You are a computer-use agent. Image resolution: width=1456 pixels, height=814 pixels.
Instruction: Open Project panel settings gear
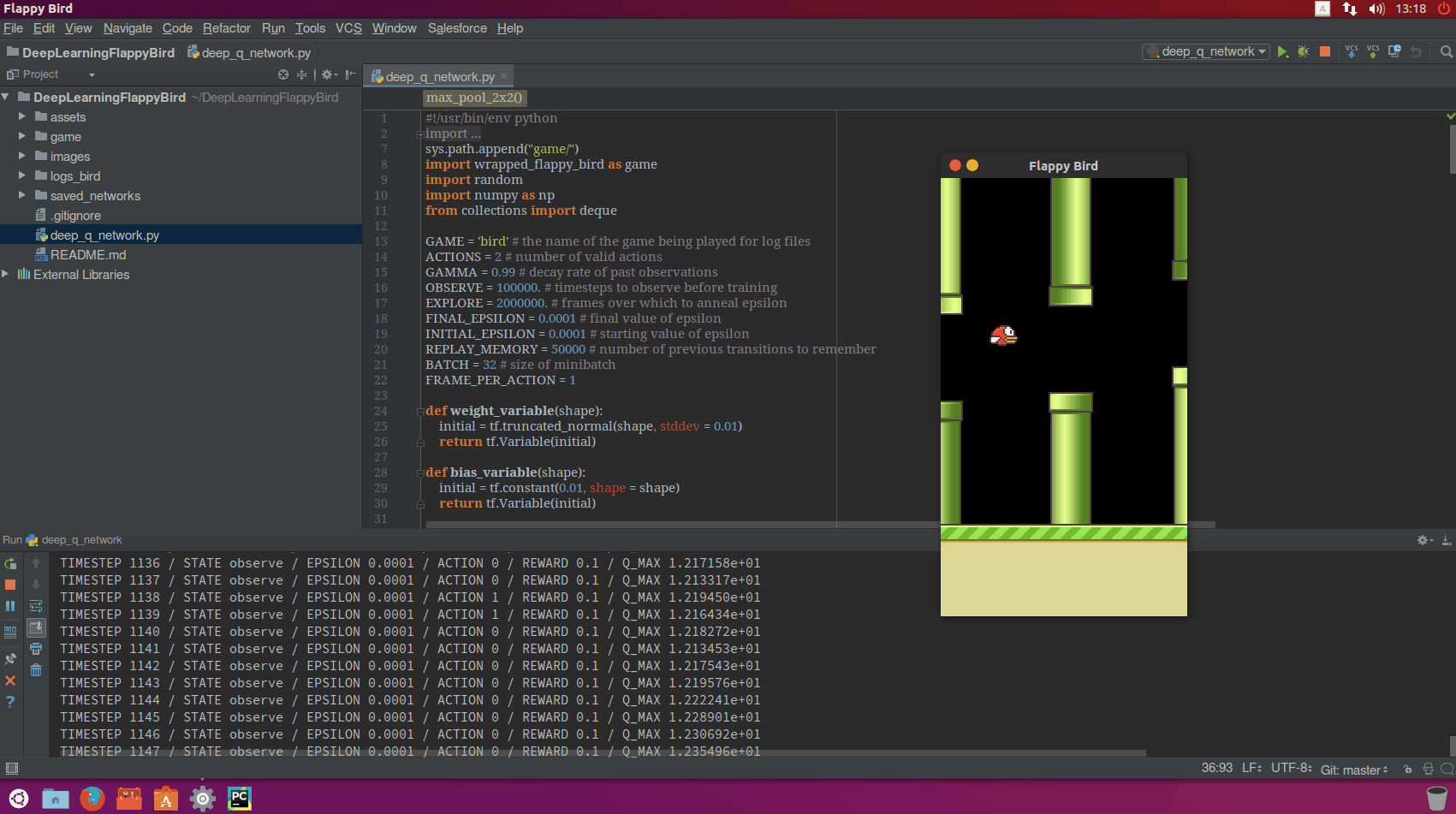coord(328,74)
